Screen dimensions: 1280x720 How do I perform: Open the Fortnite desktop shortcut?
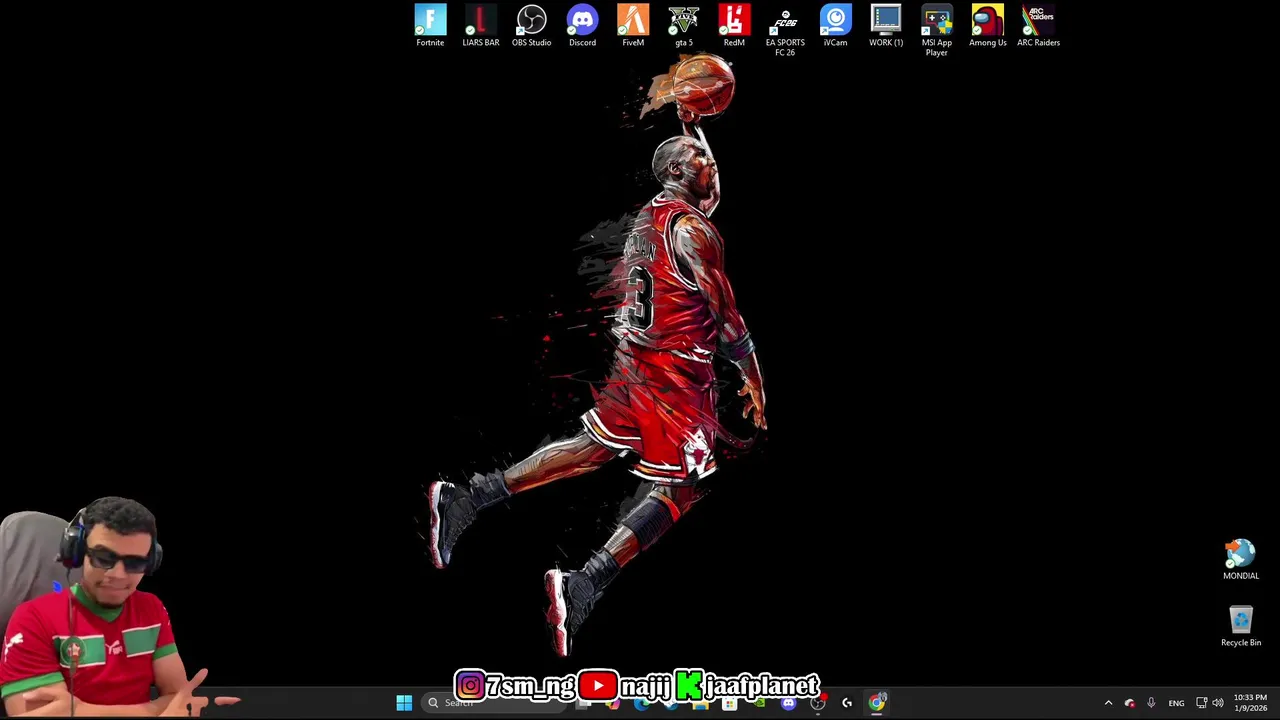pyautogui.click(x=430, y=26)
